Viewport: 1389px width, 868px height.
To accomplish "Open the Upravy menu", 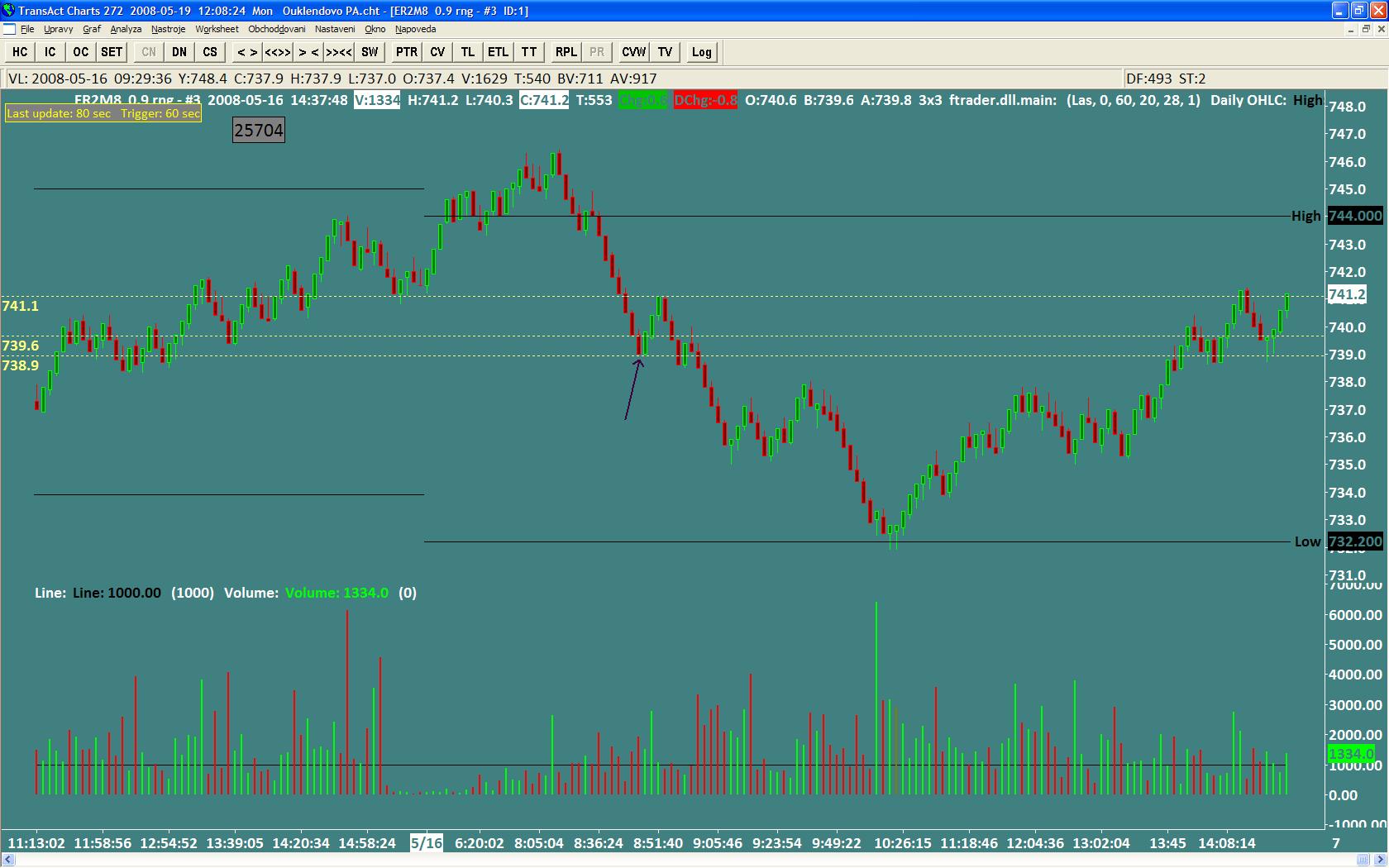I will [59, 29].
